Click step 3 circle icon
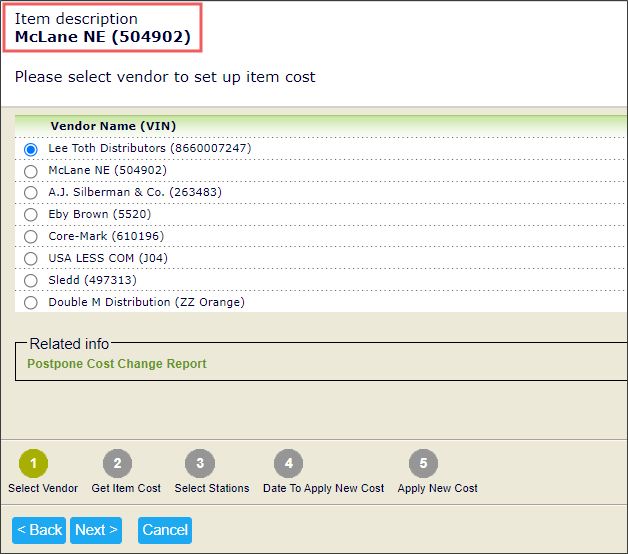 200,464
